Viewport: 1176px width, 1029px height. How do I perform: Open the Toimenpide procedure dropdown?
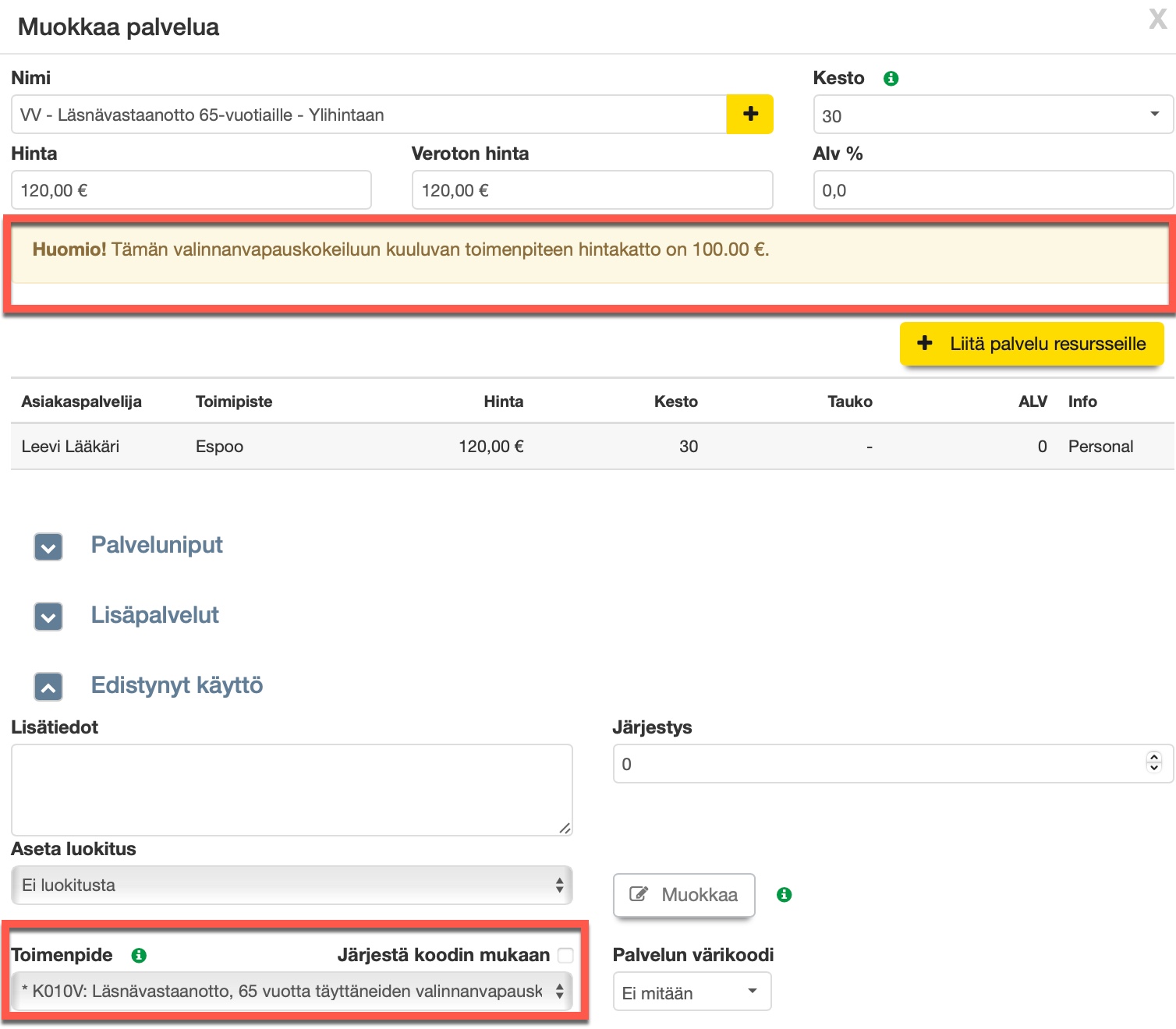292,992
